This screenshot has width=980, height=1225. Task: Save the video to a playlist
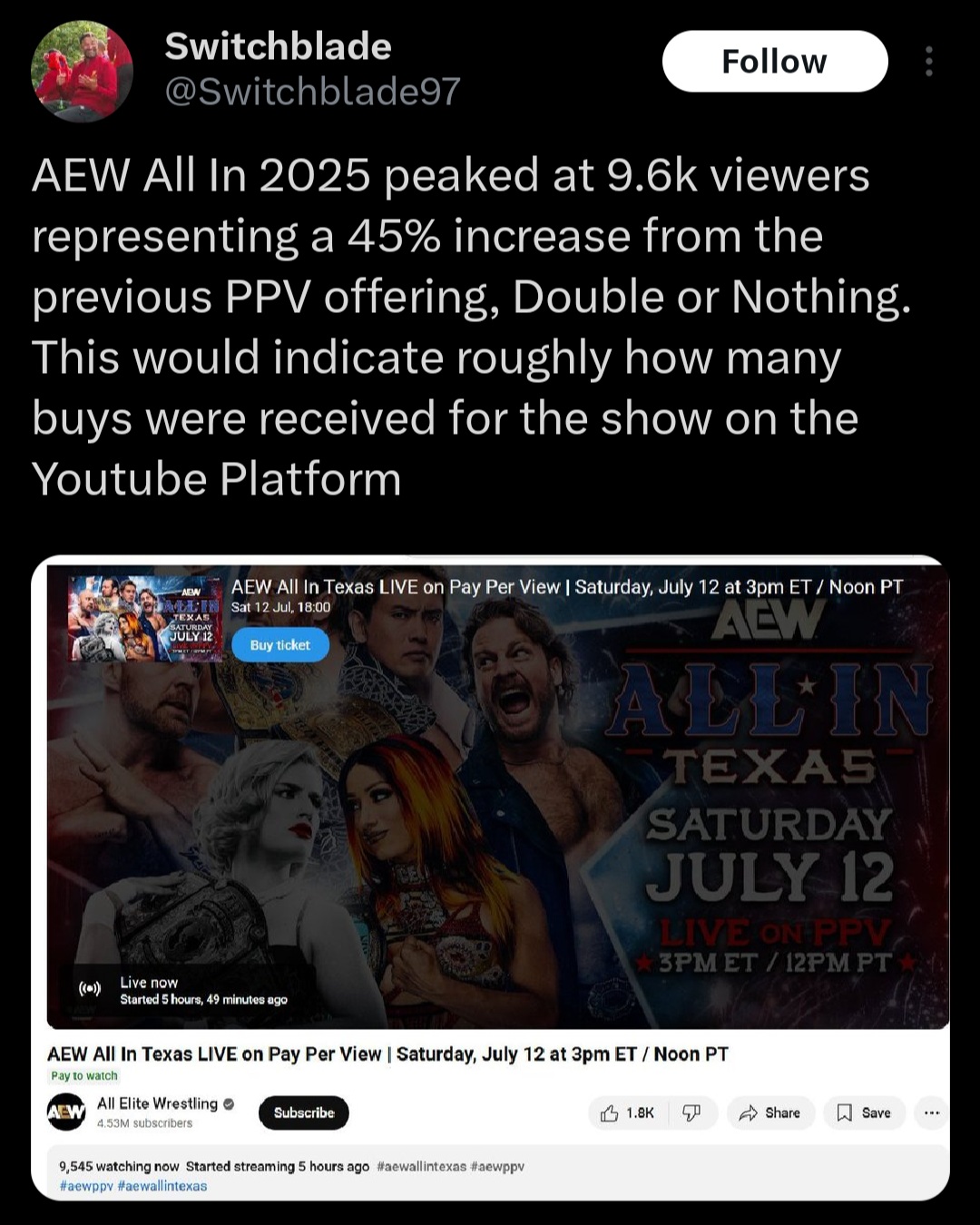click(x=864, y=1113)
